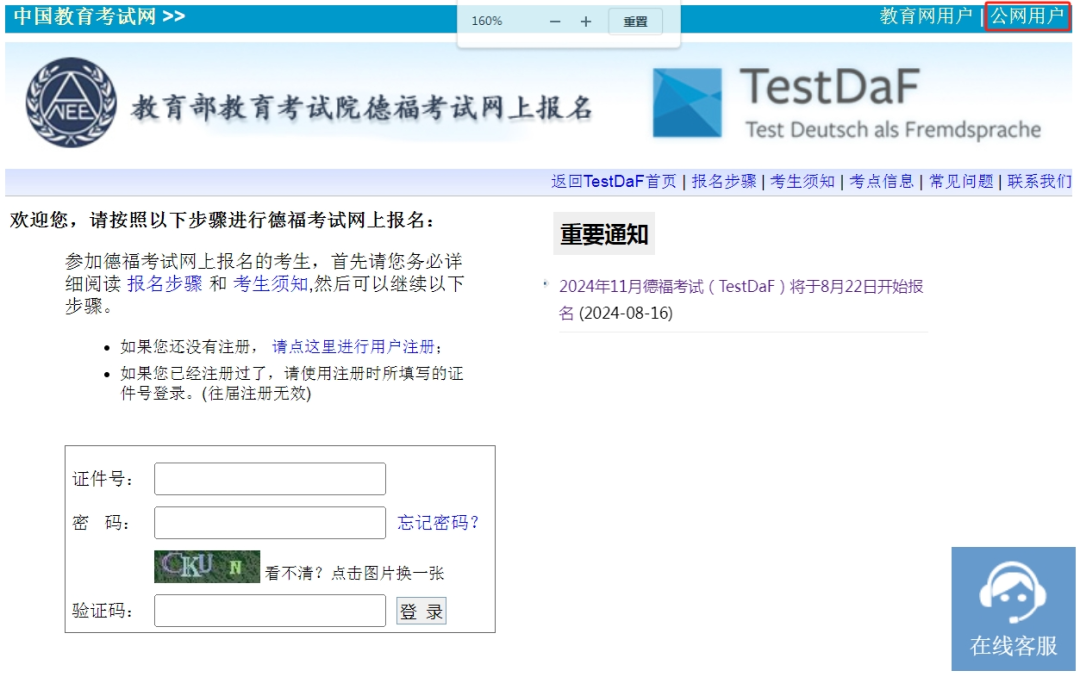The width and height of the screenshot is (1080, 677).
Task: Zoom out with the minus button
Action: [555, 21]
